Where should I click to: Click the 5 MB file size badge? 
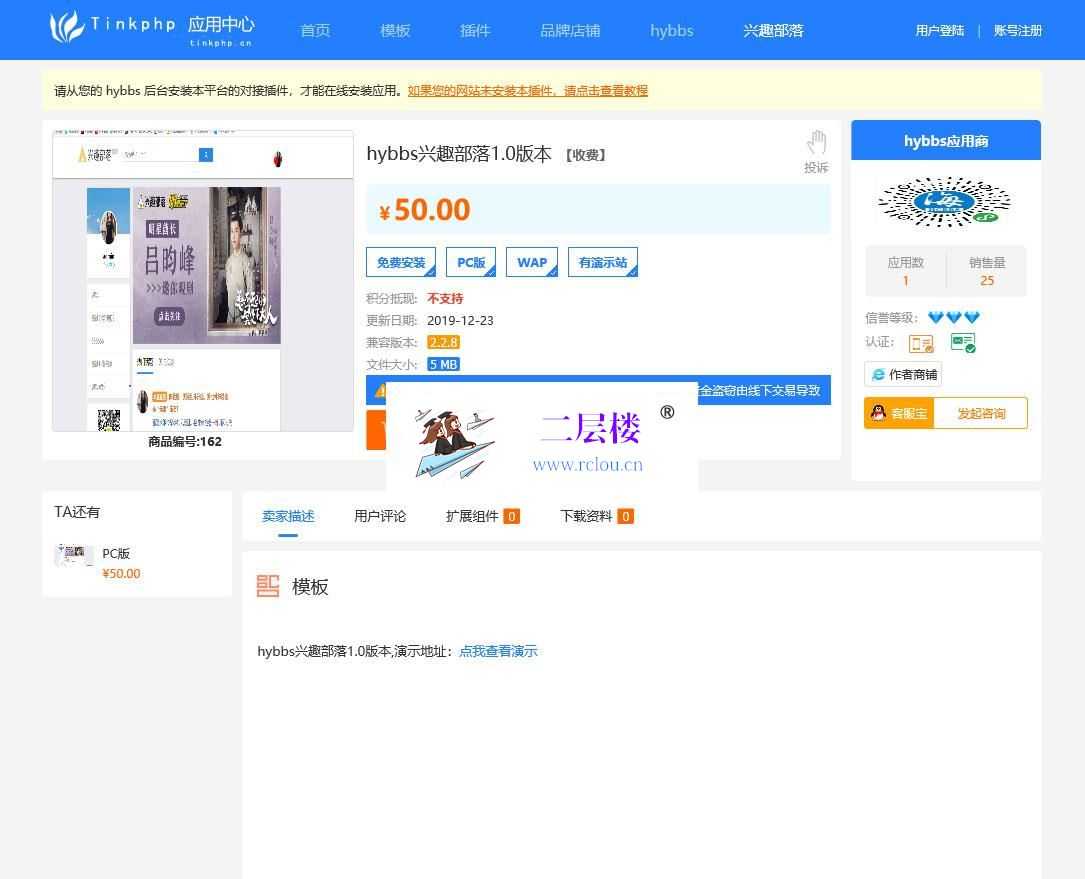(444, 365)
